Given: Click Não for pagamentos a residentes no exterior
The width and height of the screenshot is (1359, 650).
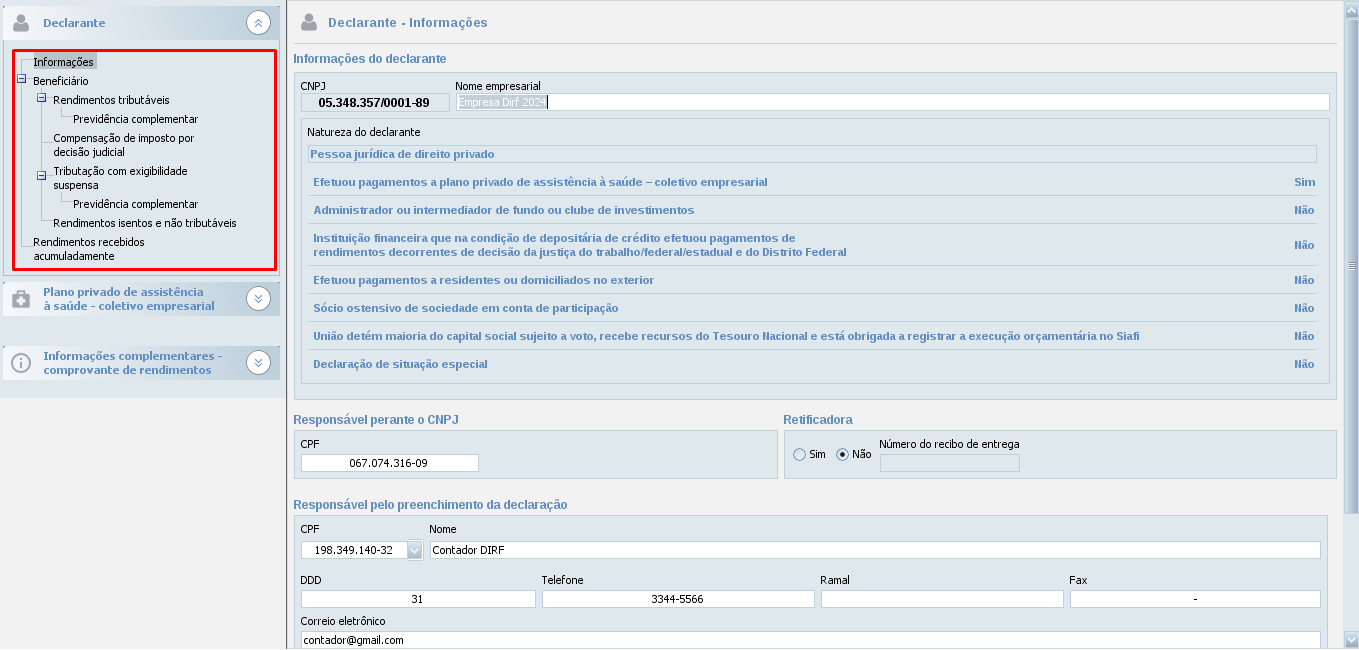Looking at the screenshot, I should (1304, 280).
